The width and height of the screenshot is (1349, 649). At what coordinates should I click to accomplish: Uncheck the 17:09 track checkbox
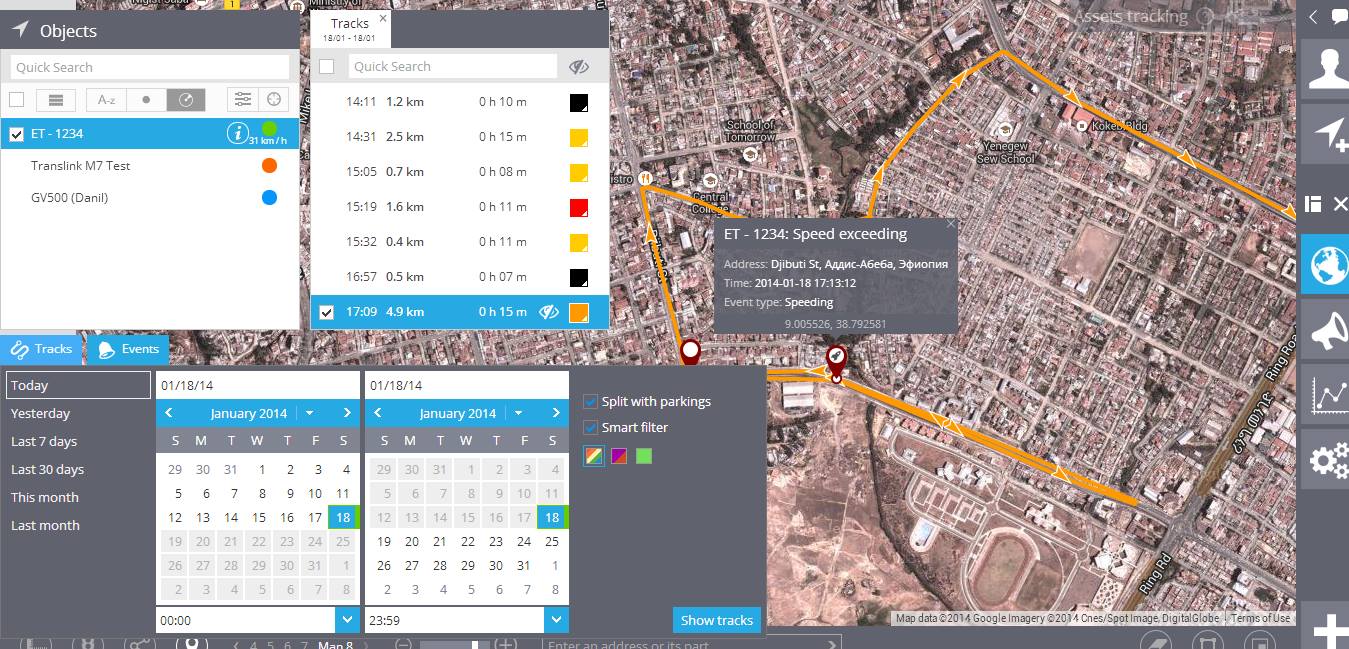pos(326,312)
